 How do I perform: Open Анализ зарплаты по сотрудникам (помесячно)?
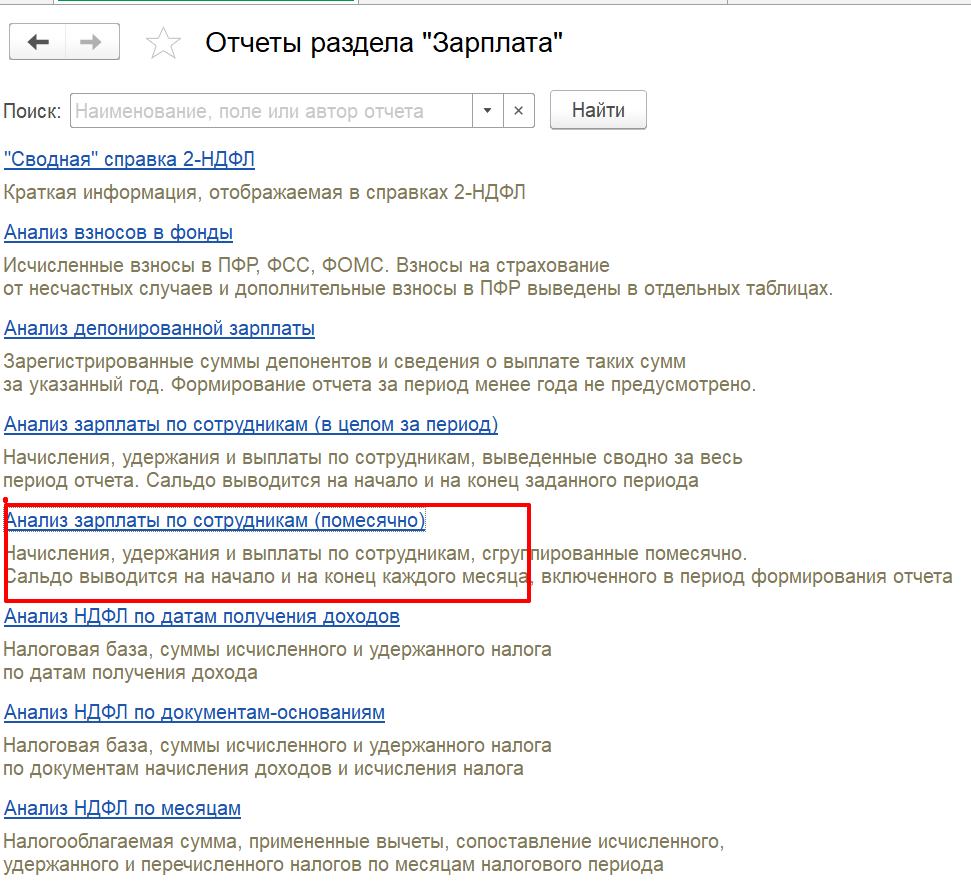(215, 520)
